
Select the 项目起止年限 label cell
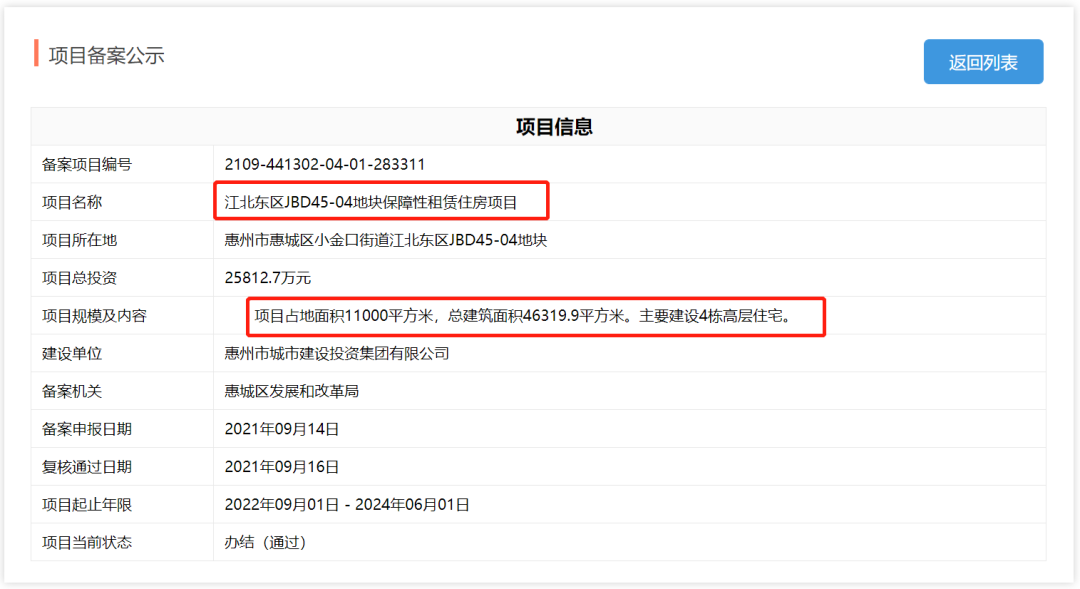pos(122,506)
